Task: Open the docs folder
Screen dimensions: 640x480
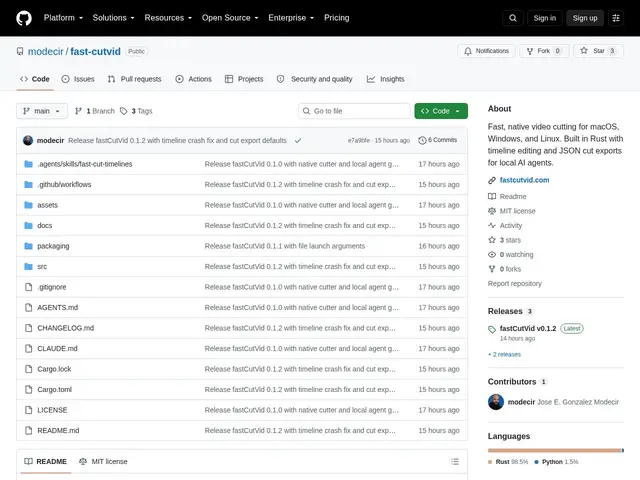Action: 44,225
